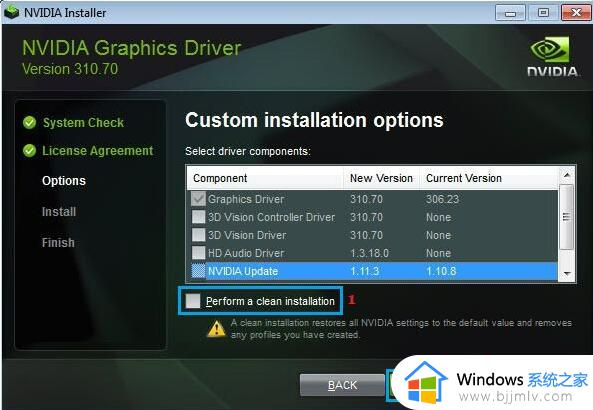
Task: Tick the 3D Vision Controller Driver checkbox
Action: (199, 217)
